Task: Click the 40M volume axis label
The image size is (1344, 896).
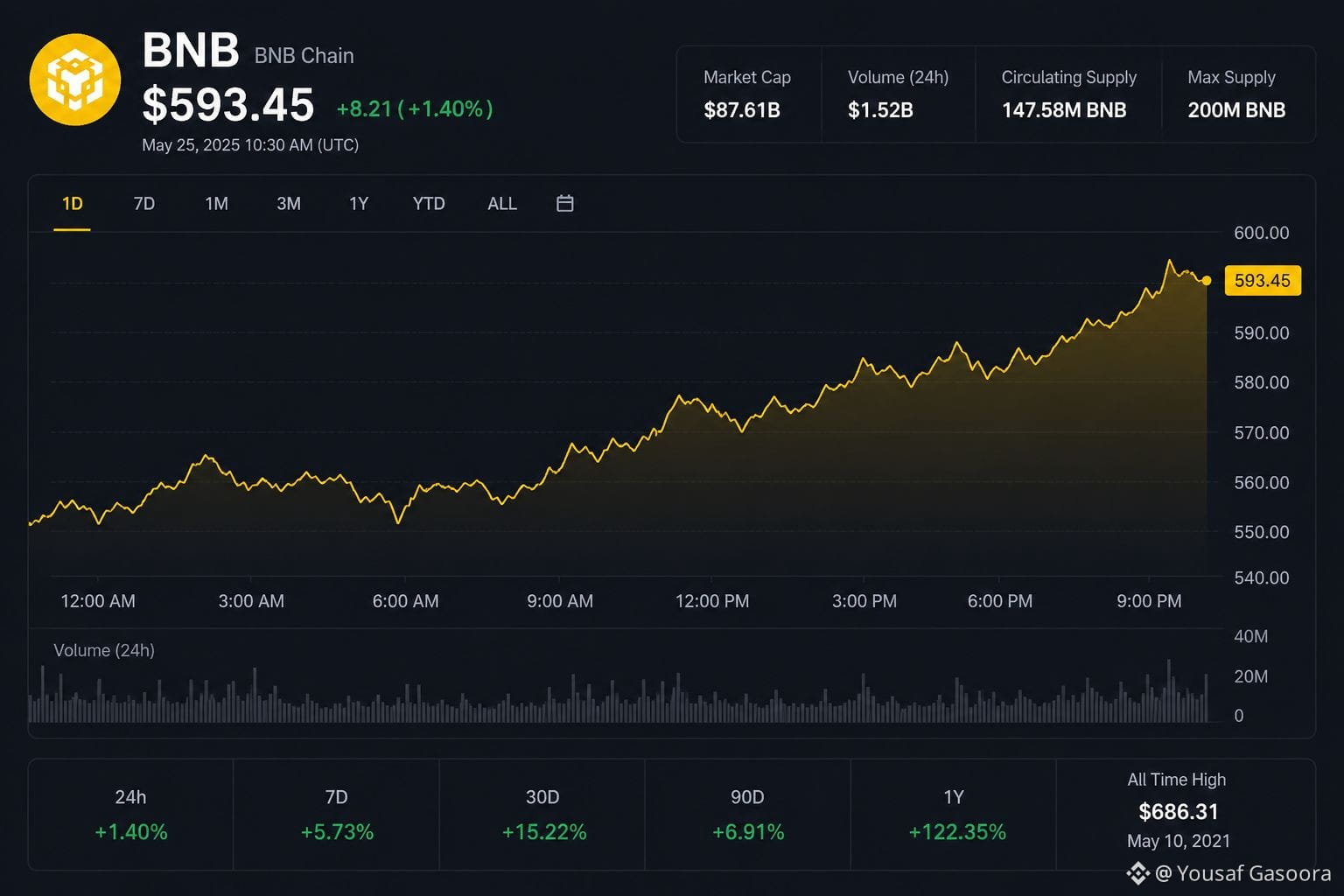Action: pyautogui.click(x=1251, y=636)
